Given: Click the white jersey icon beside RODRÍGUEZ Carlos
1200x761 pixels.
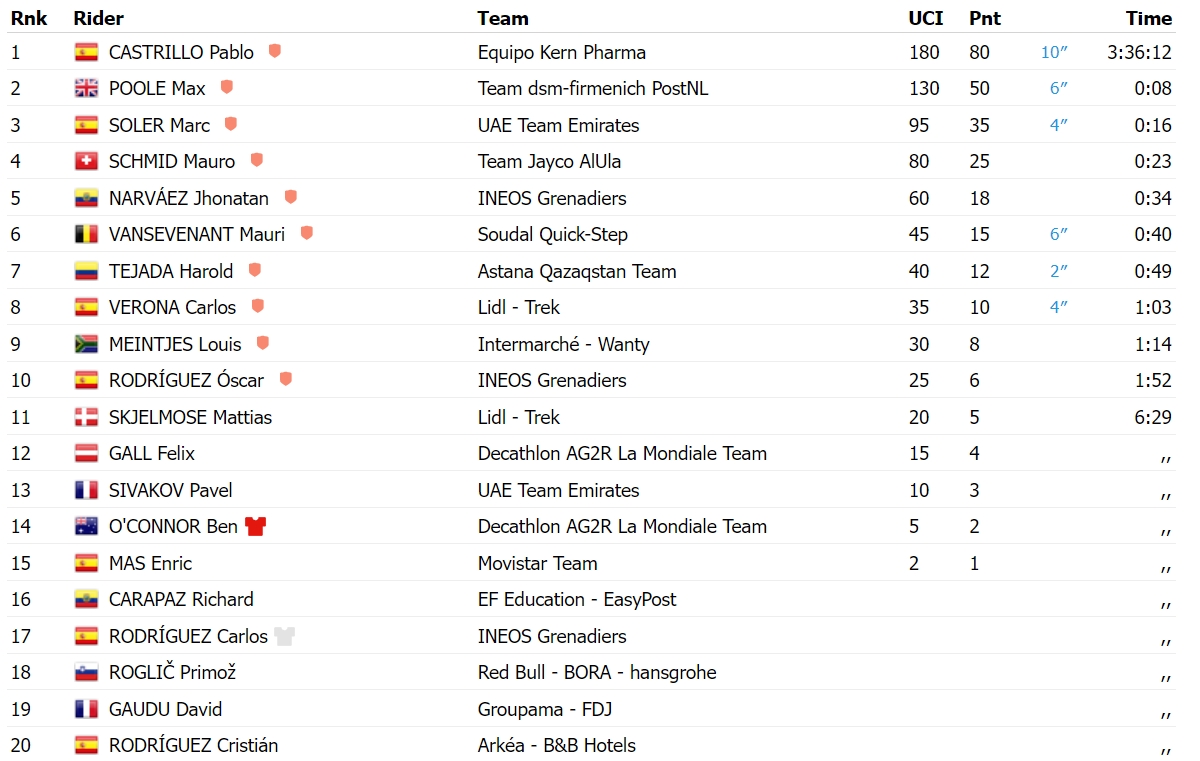Looking at the screenshot, I should pyautogui.click(x=285, y=636).
